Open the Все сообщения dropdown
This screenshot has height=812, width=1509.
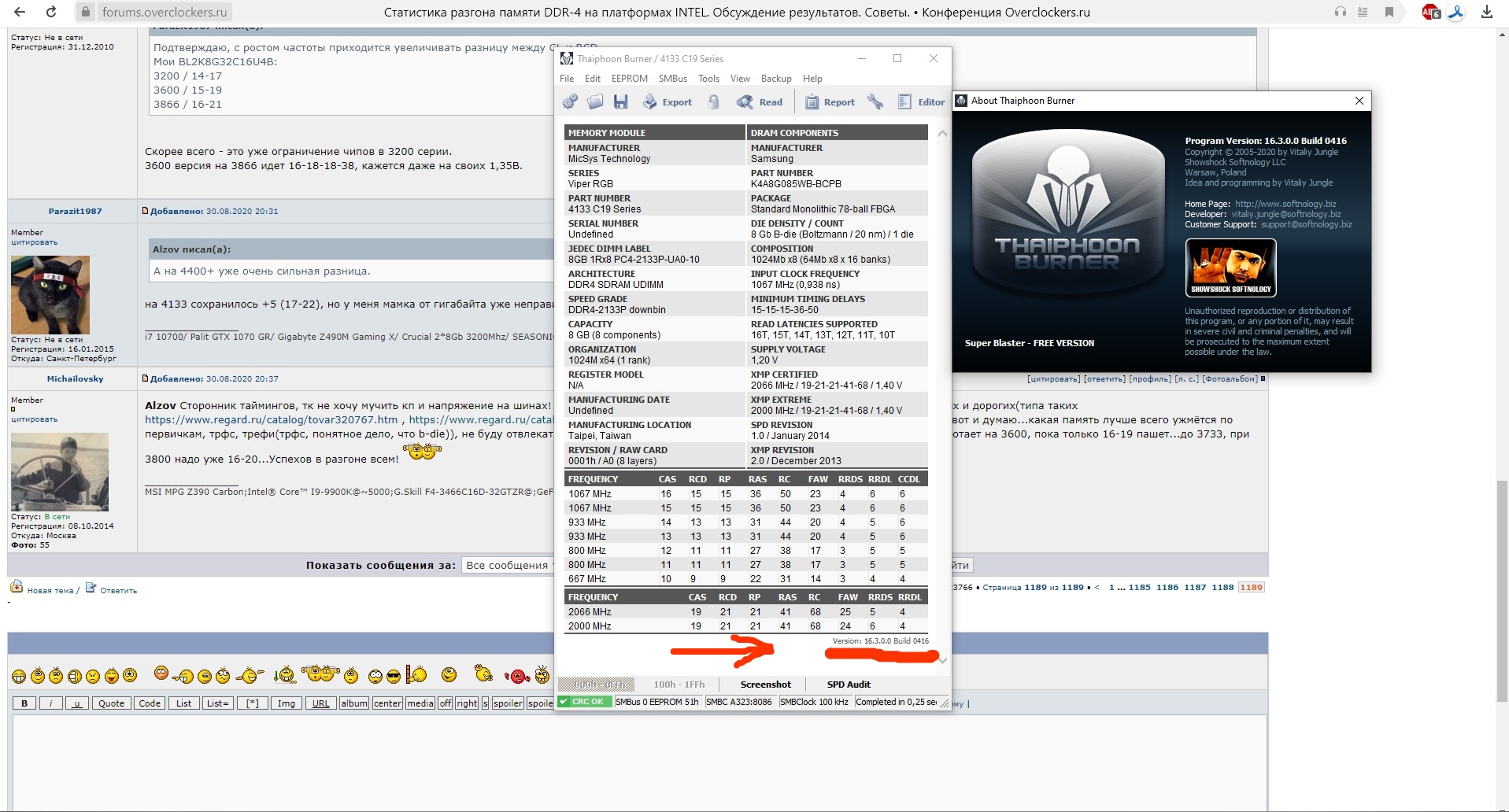[509, 565]
